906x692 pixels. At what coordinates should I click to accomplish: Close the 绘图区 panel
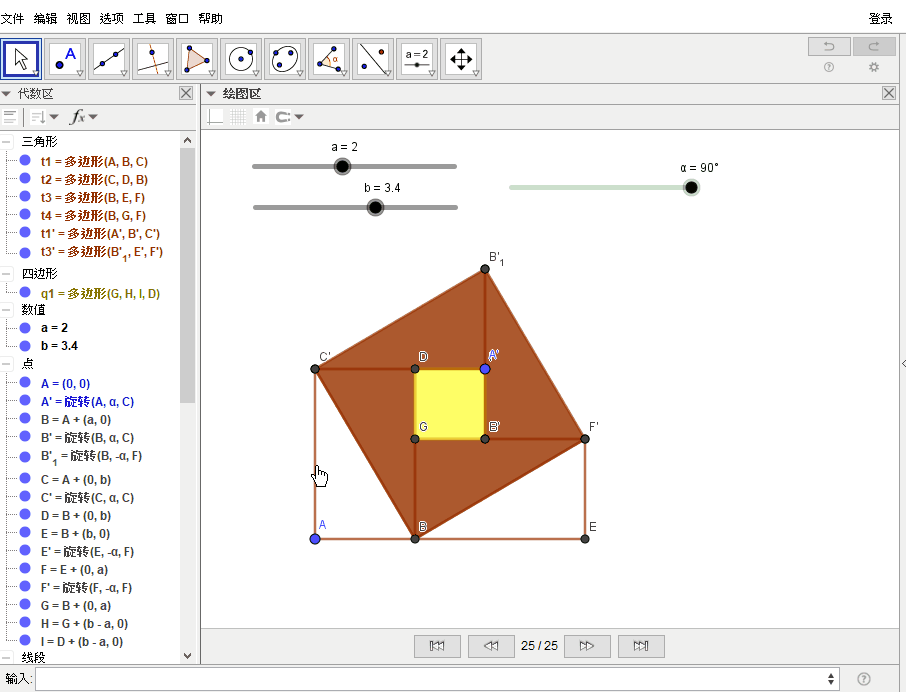click(x=889, y=93)
